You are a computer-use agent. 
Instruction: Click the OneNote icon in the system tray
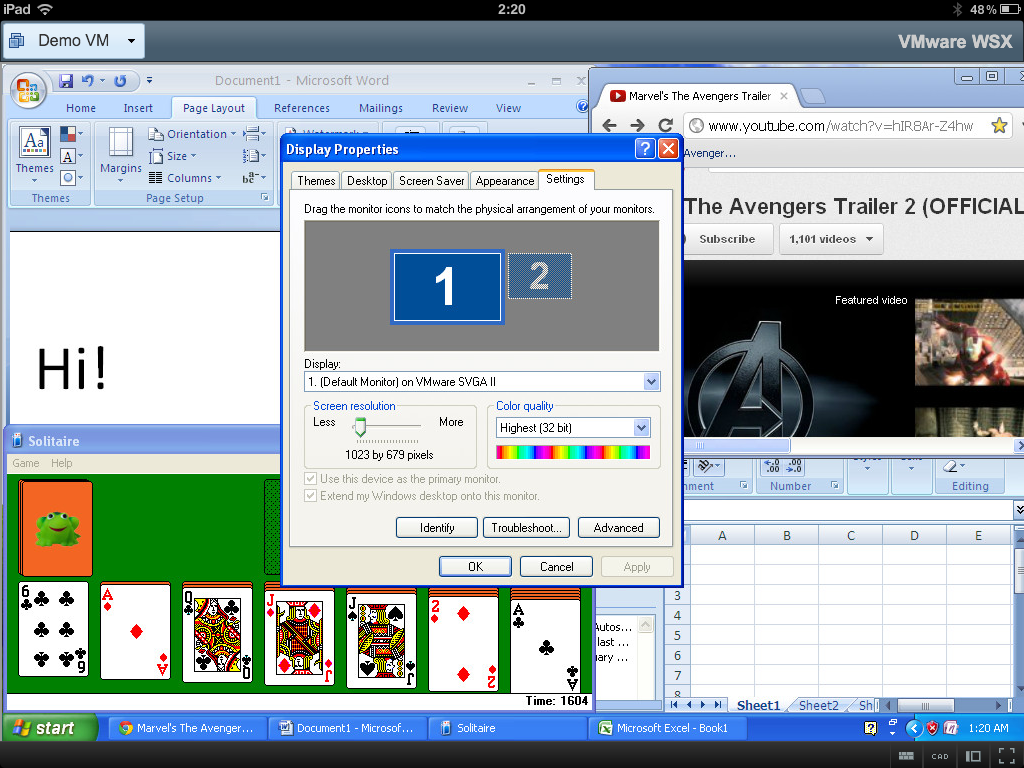(x=951, y=728)
